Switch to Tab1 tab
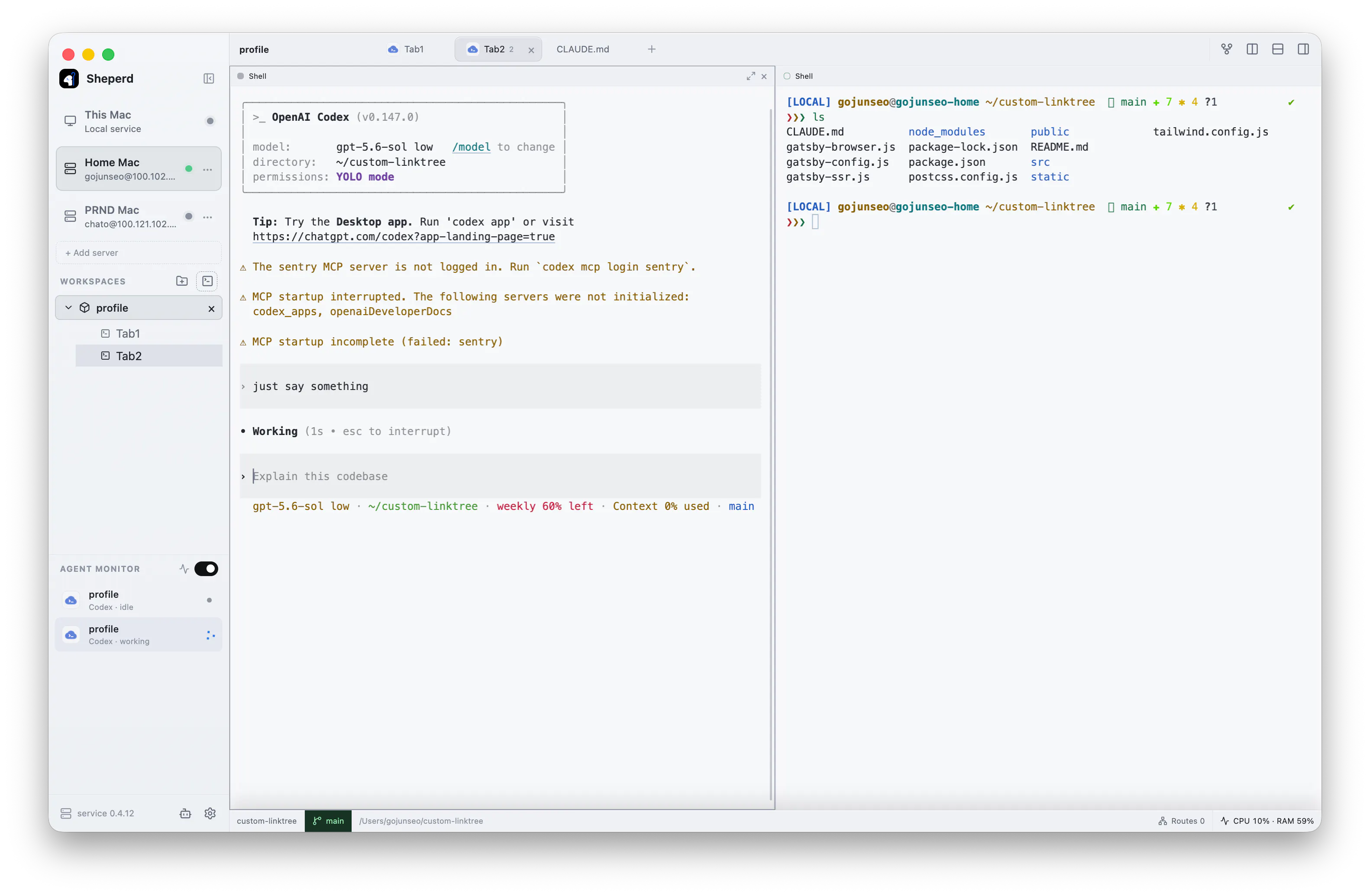This screenshot has width=1370, height=896. click(407, 49)
